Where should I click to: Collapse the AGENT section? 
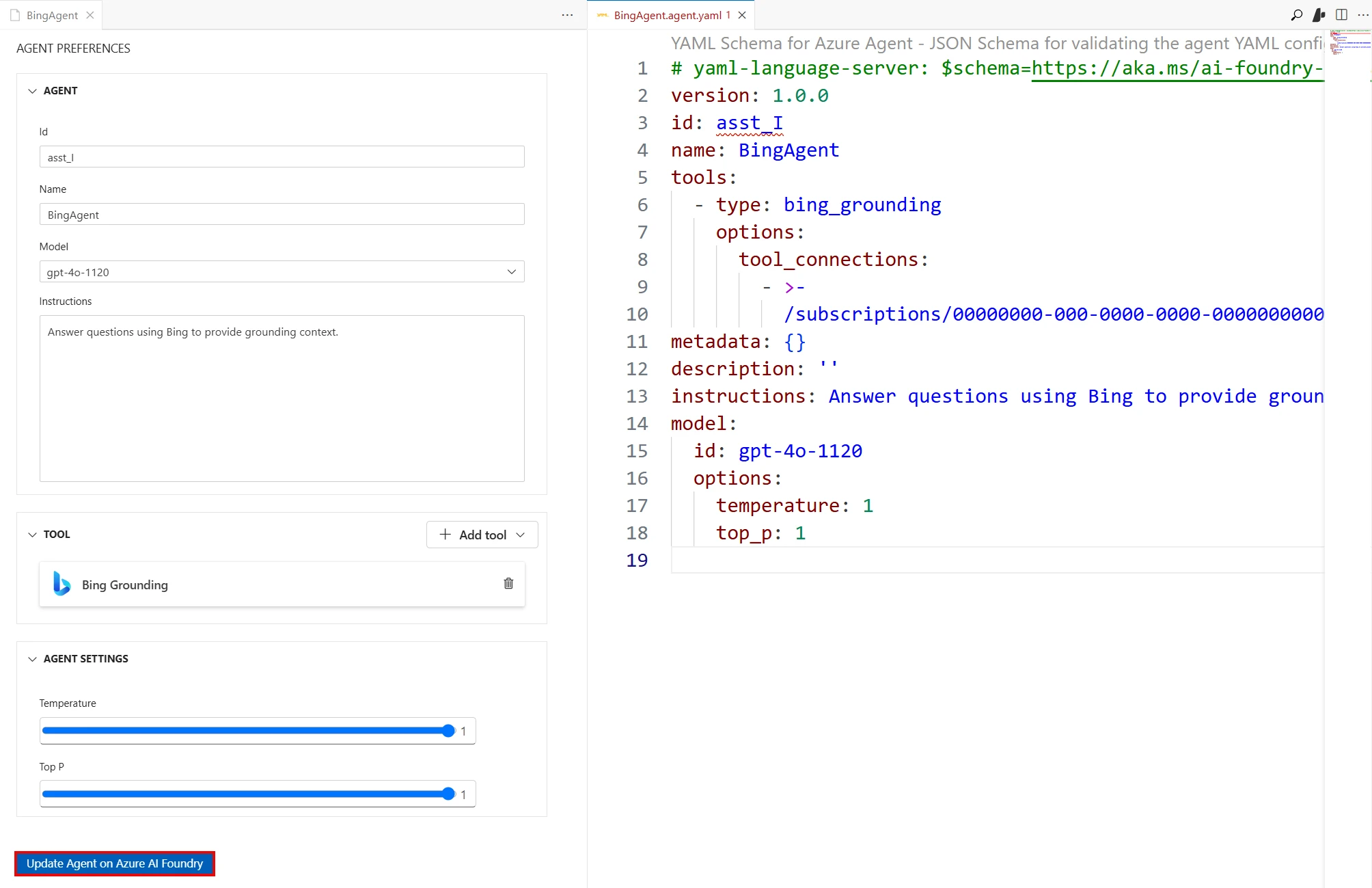(x=32, y=90)
